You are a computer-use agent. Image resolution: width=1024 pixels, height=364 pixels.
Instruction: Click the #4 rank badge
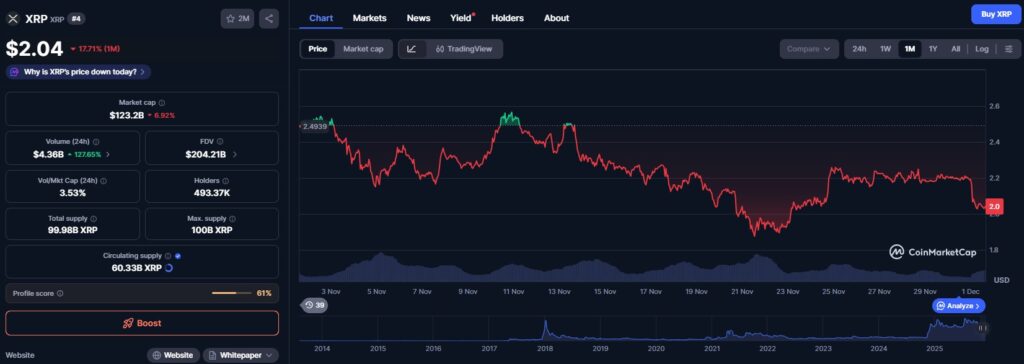coord(76,19)
